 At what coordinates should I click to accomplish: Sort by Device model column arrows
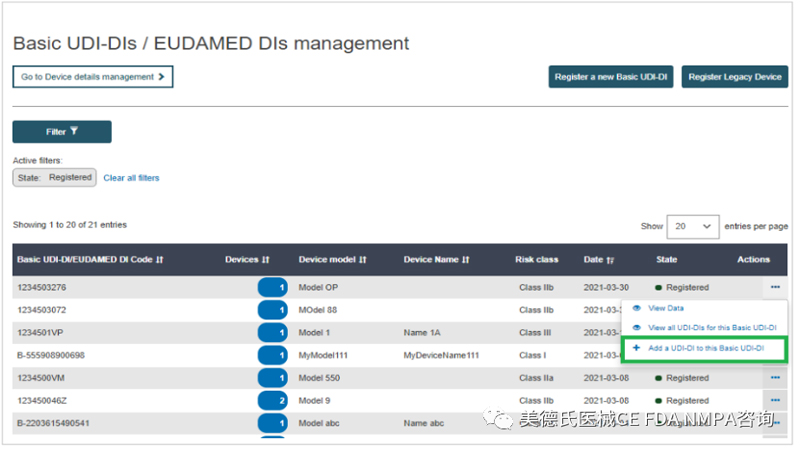coord(363,260)
